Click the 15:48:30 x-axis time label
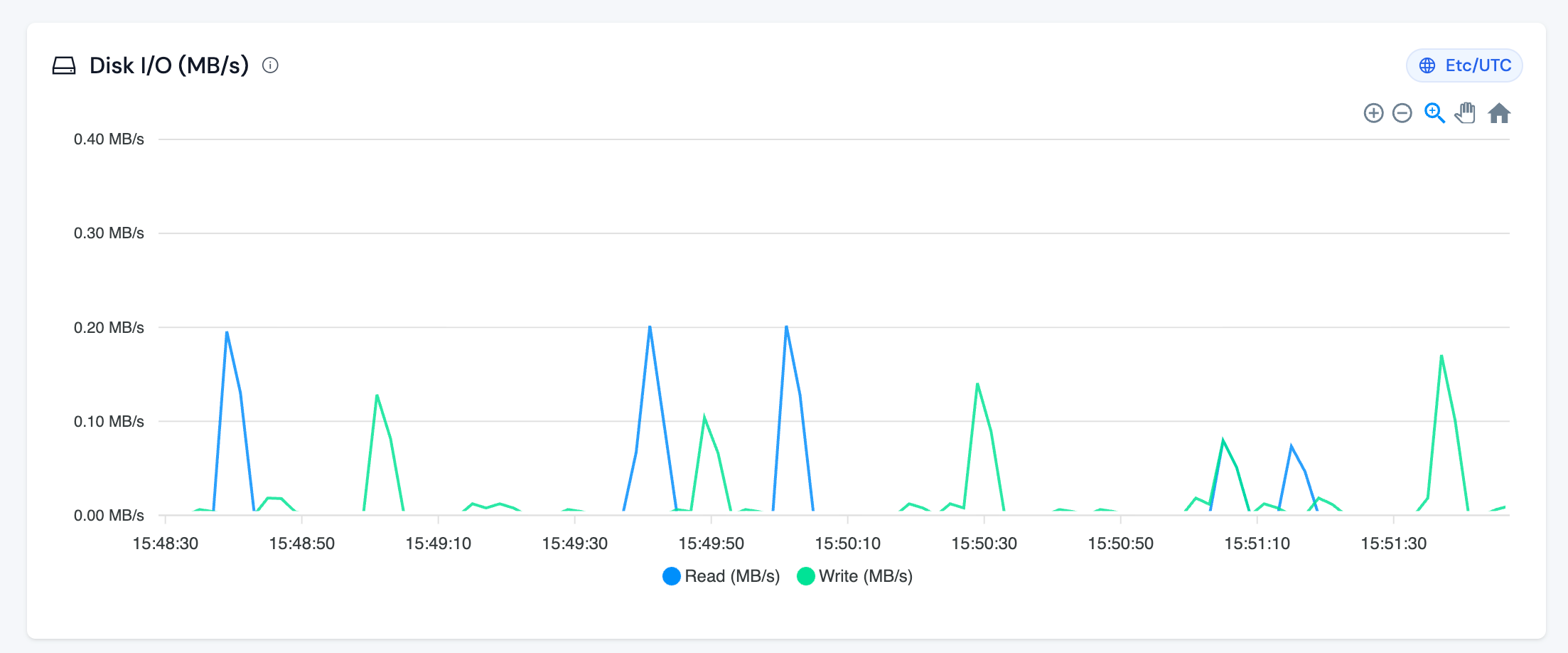The height and width of the screenshot is (653, 1568). click(x=165, y=543)
